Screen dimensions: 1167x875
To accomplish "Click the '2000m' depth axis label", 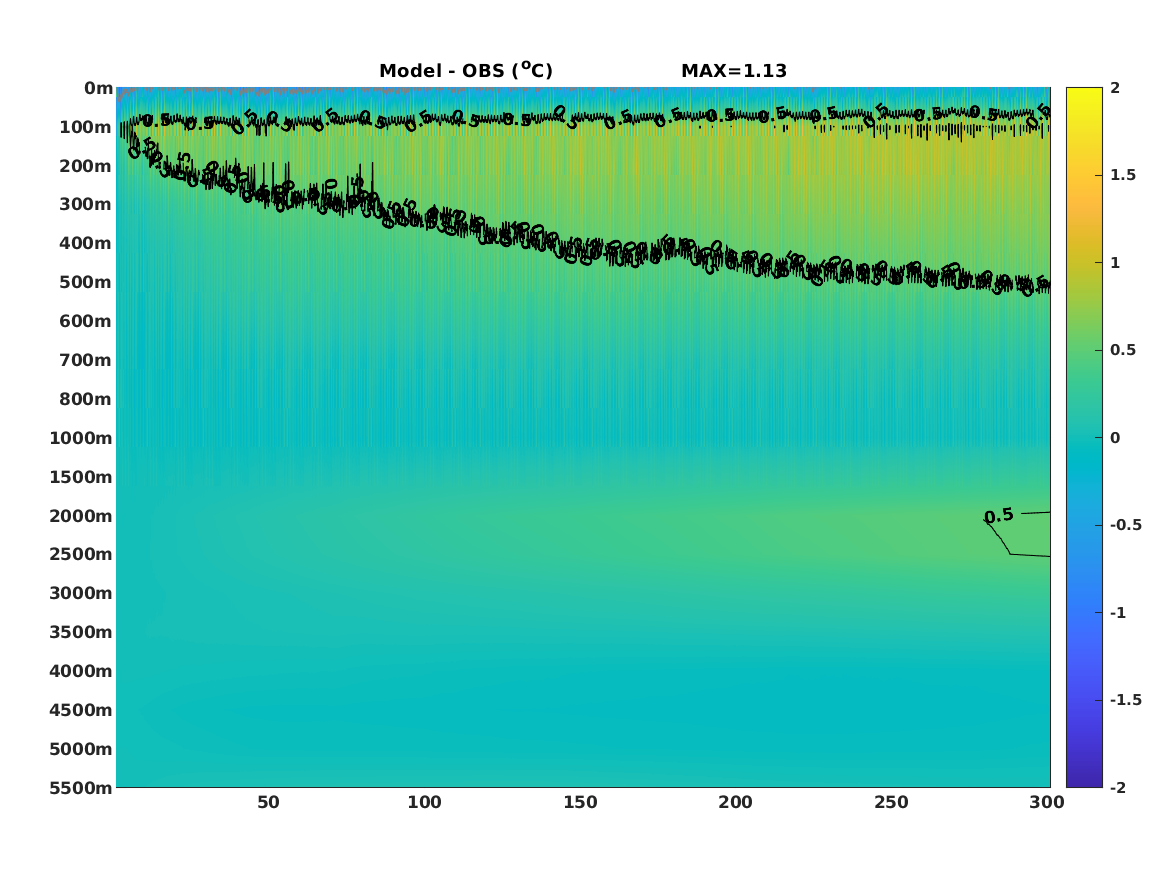I will point(81,516).
